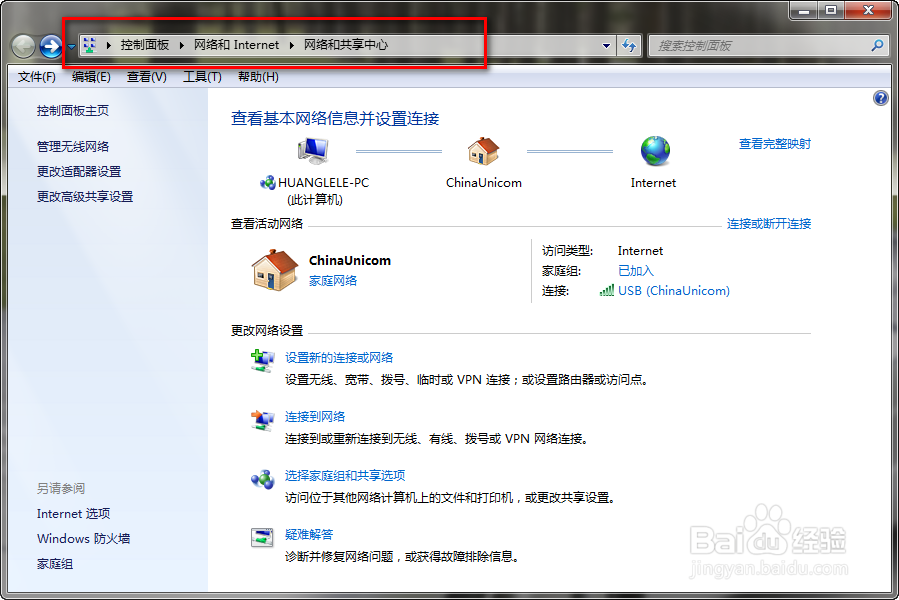This screenshot has height=600, width=899.
Task: Click the Back navigation arrow button
Action: click(x=24, y=46)
